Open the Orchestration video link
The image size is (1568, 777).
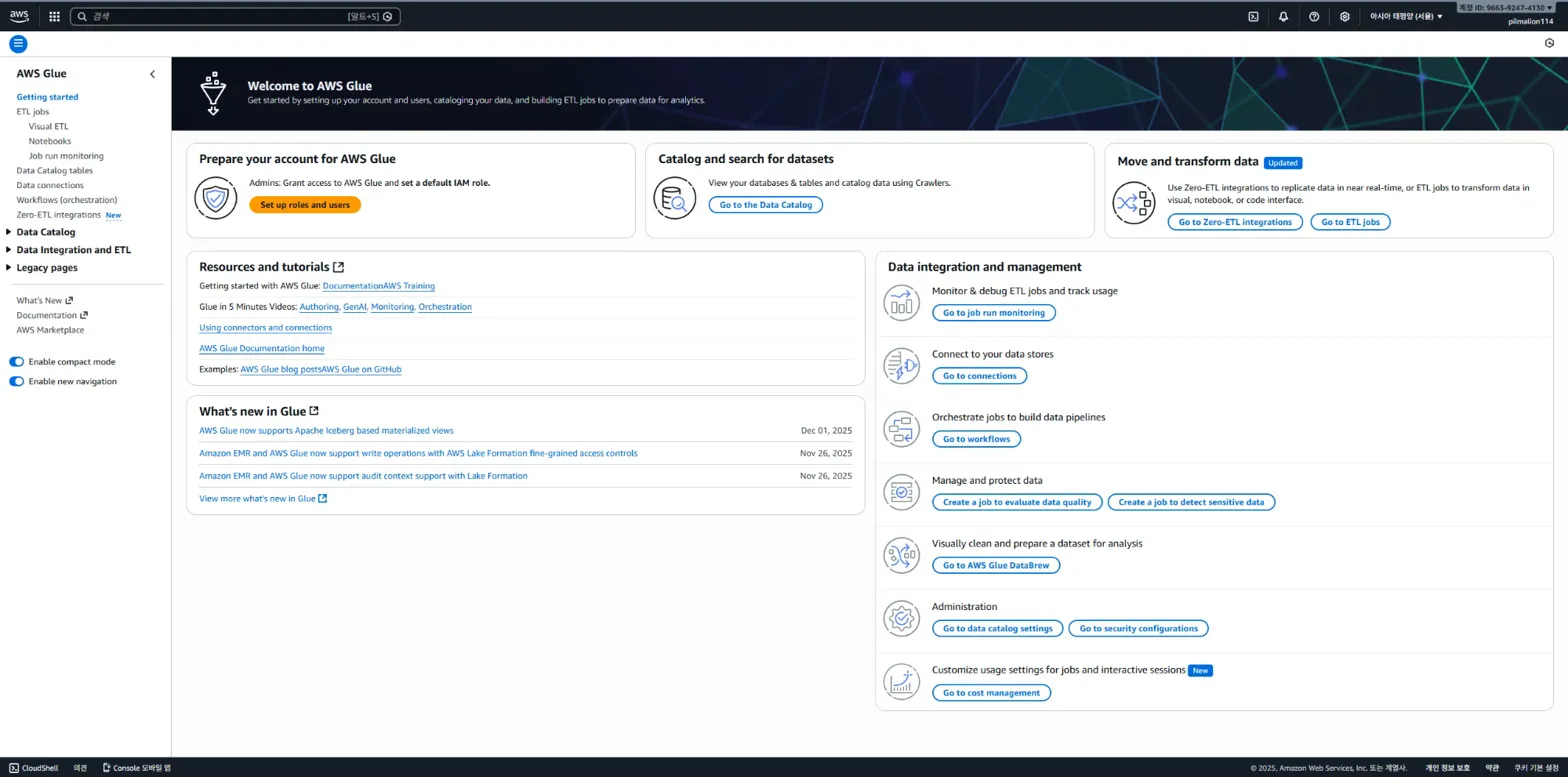click(445, 307)
